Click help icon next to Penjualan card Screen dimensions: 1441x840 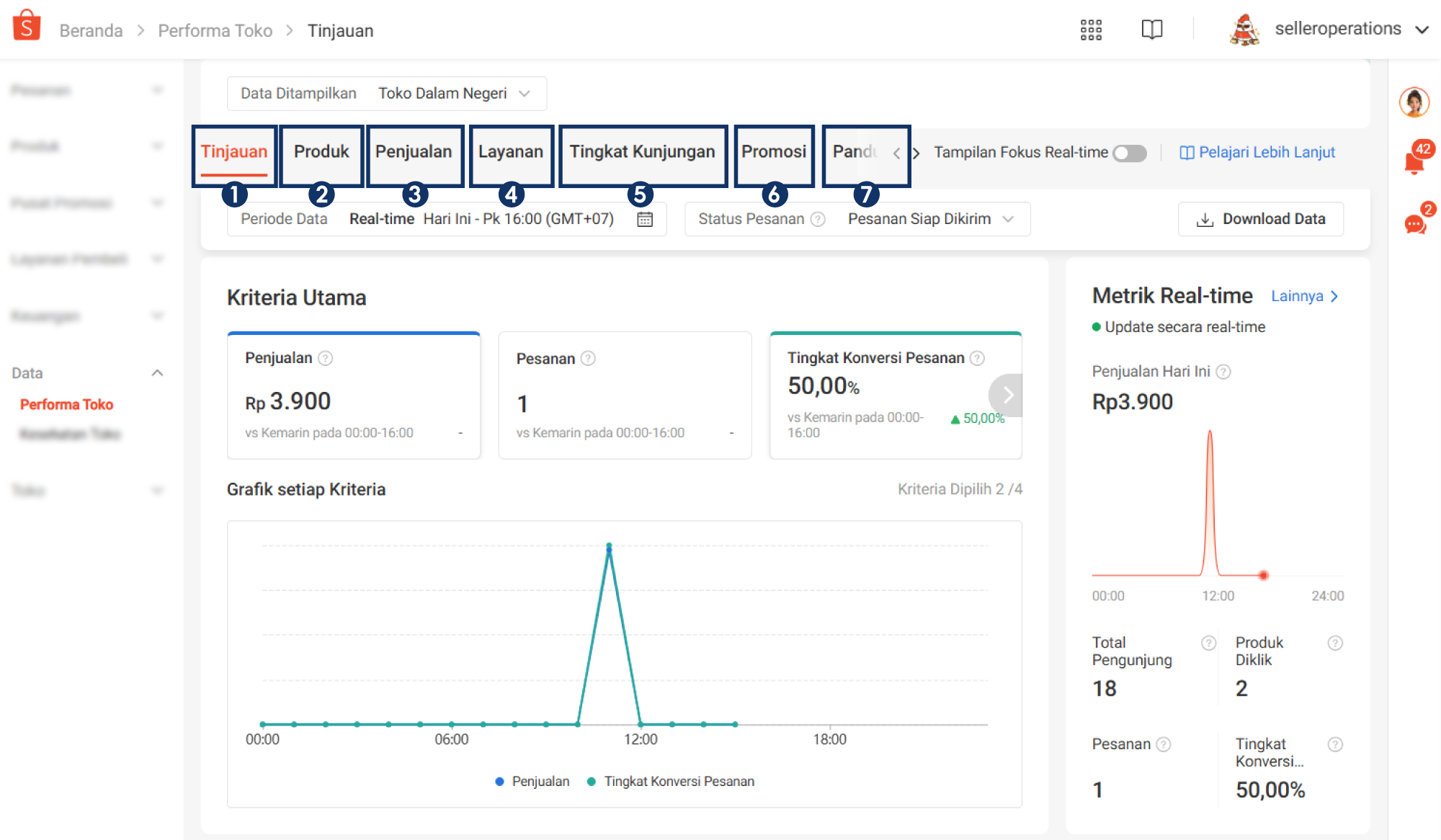[x=326, y=358]
